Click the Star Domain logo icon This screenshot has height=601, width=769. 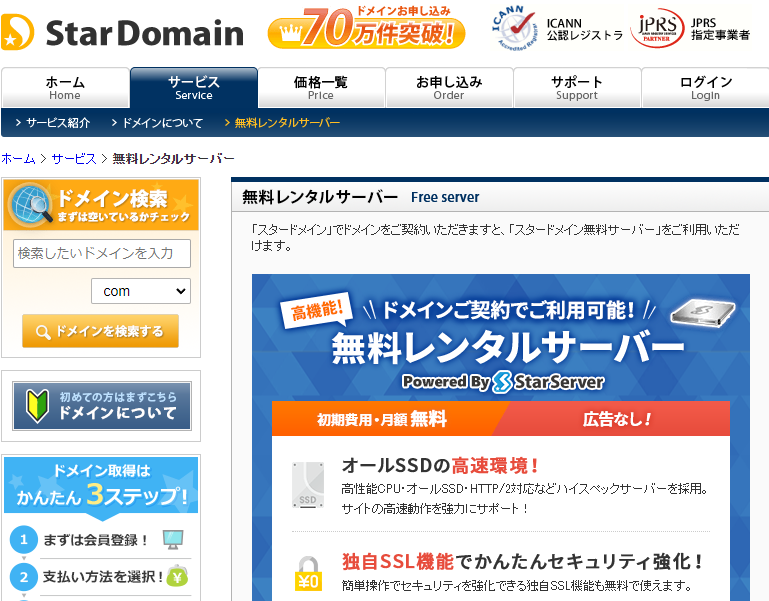(17, 32)
